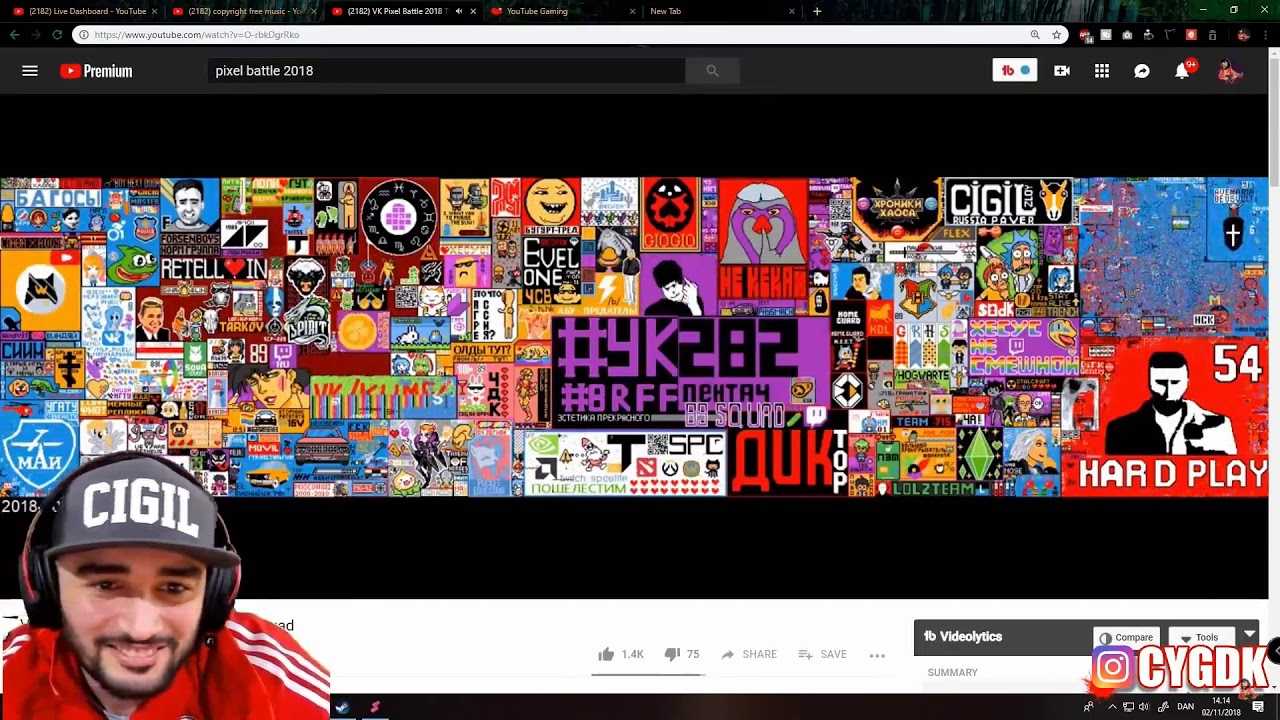Open the volume speaker tray icon
This screenshot has width=1280, height=720.
tap(1144, 707)
